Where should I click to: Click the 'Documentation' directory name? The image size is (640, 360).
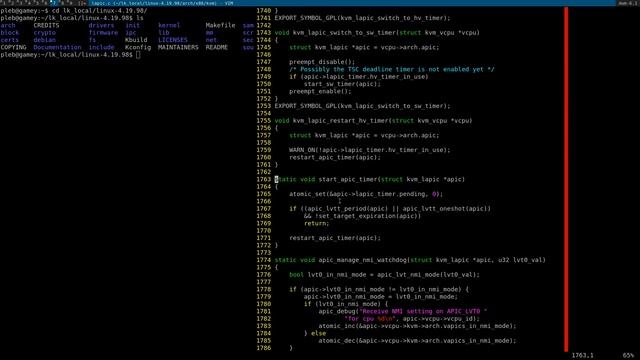pos(57,47)
